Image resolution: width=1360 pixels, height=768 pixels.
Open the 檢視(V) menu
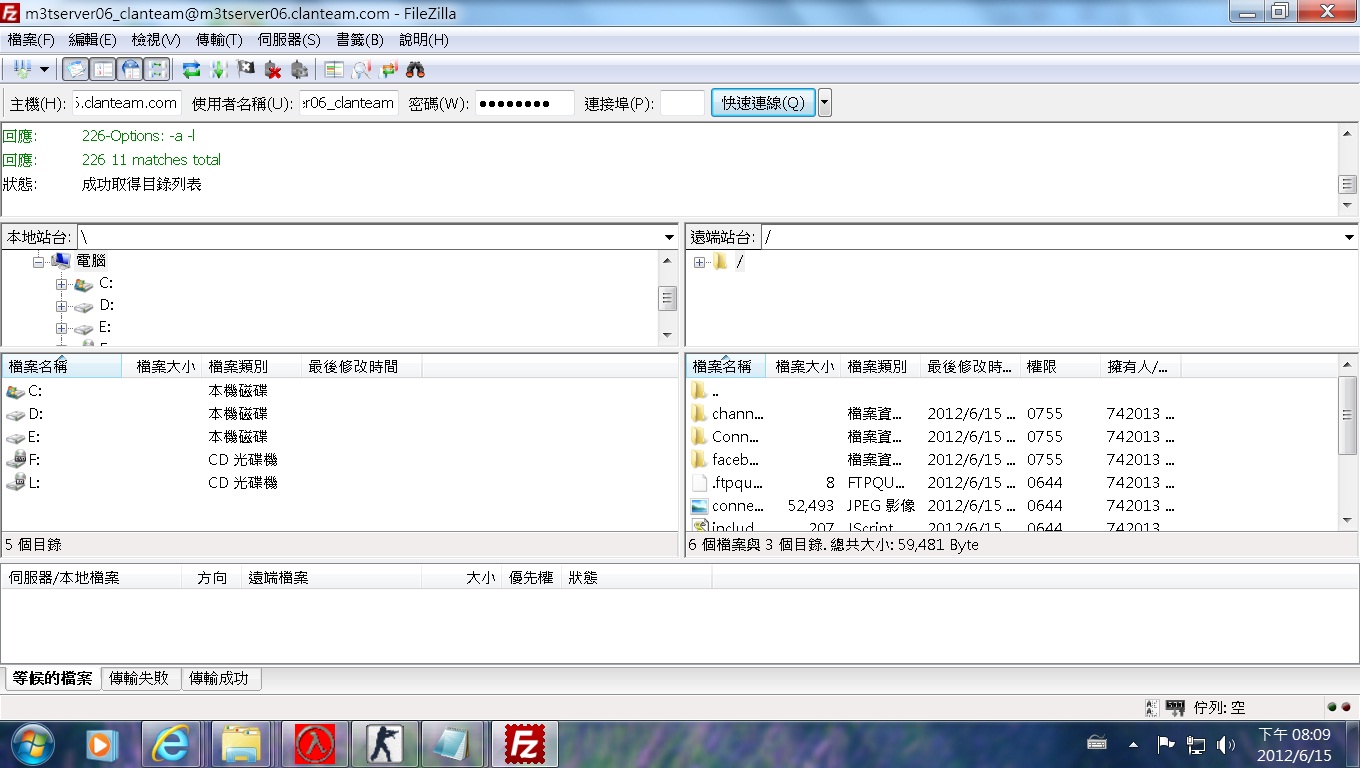coord(156,40)
